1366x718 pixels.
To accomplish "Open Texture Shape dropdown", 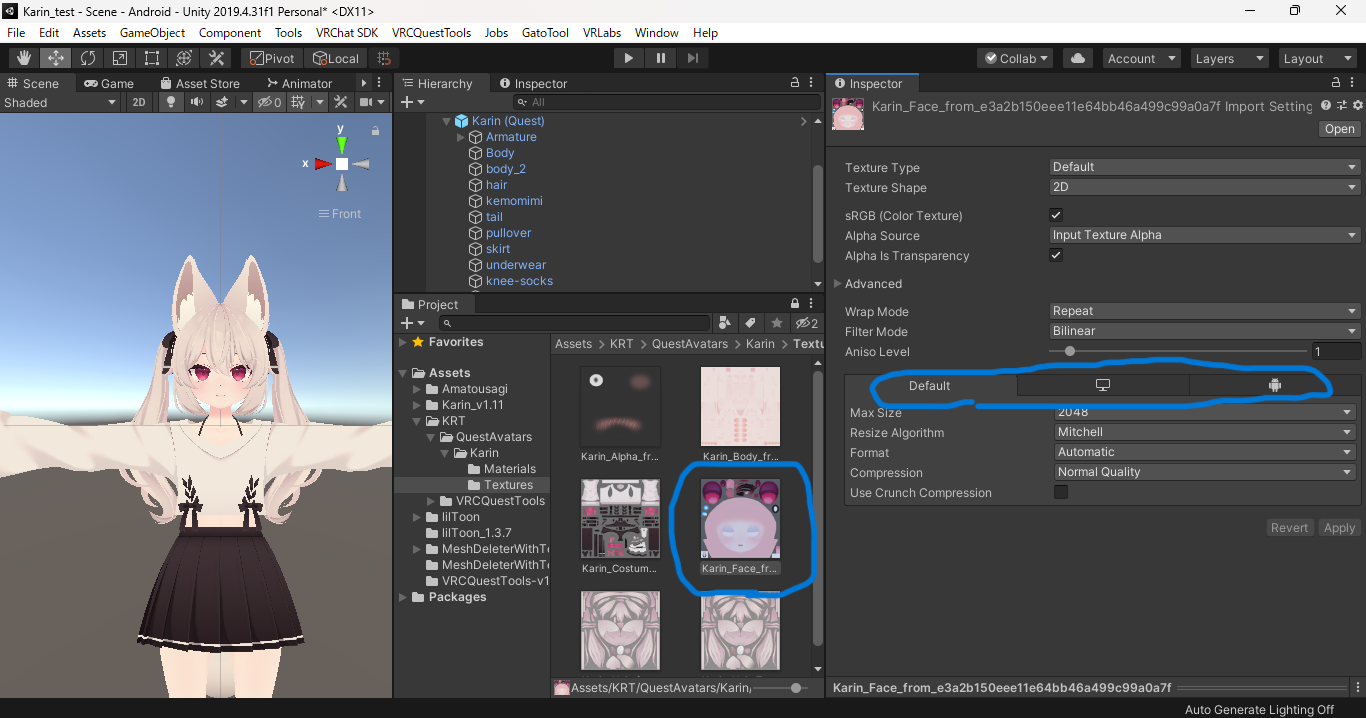I will click(x=1205, y=187).
